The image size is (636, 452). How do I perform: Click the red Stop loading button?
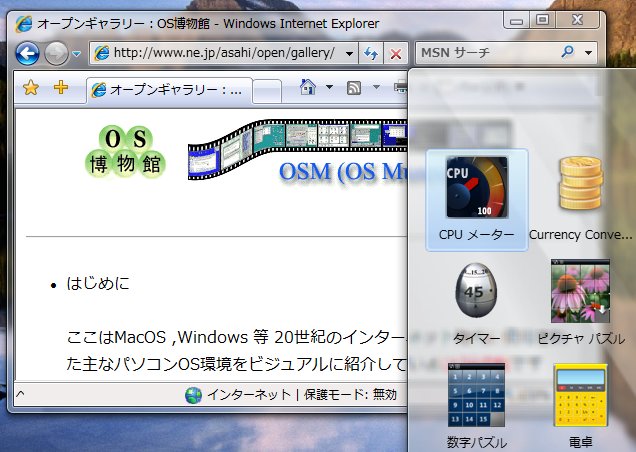[x=395, y=53]
